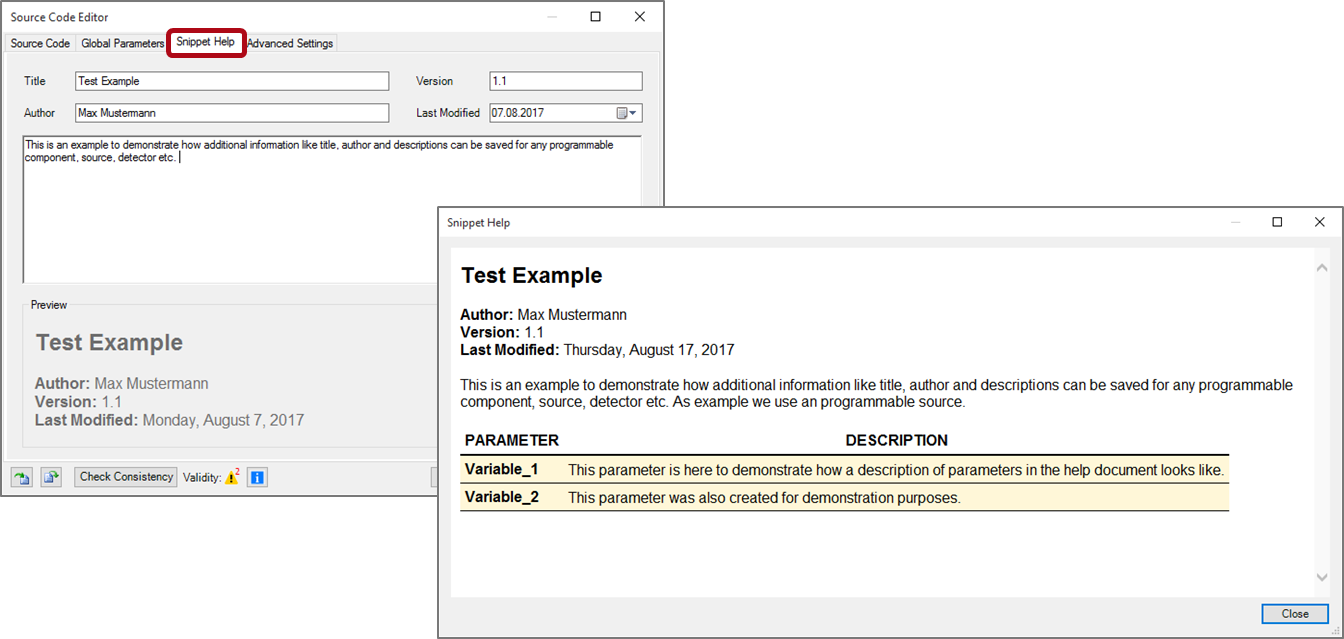Click the Validity label text
1344x639 pixels.
point(202,478)
